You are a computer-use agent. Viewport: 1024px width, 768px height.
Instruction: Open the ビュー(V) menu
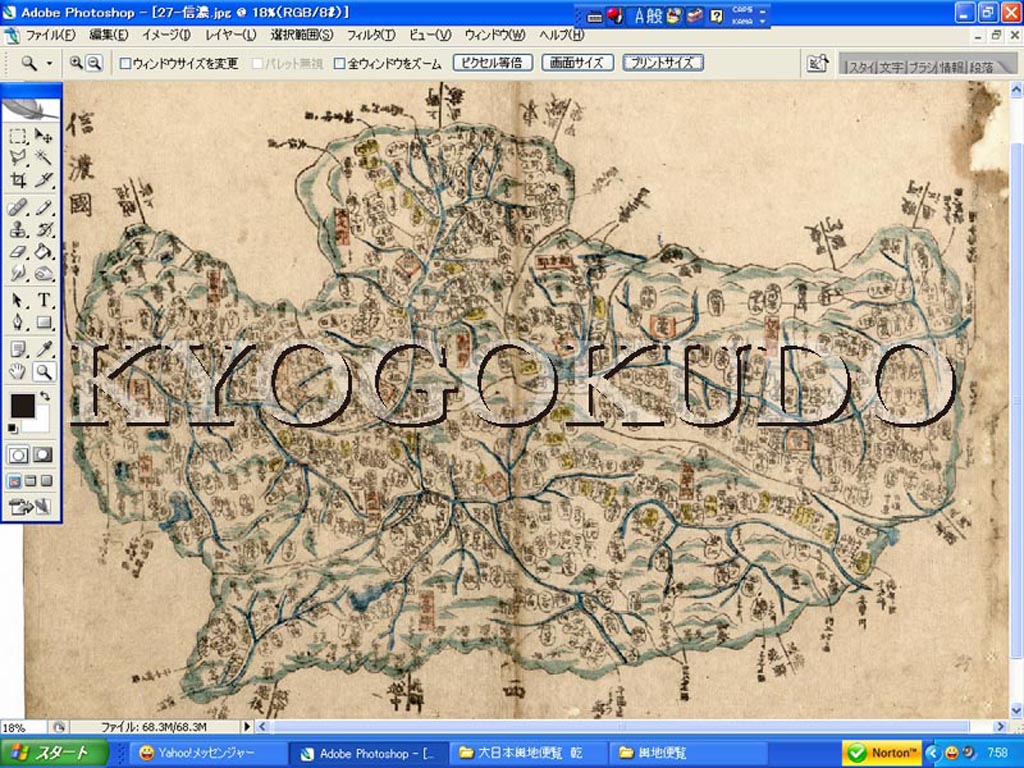(x=430, y=35)
